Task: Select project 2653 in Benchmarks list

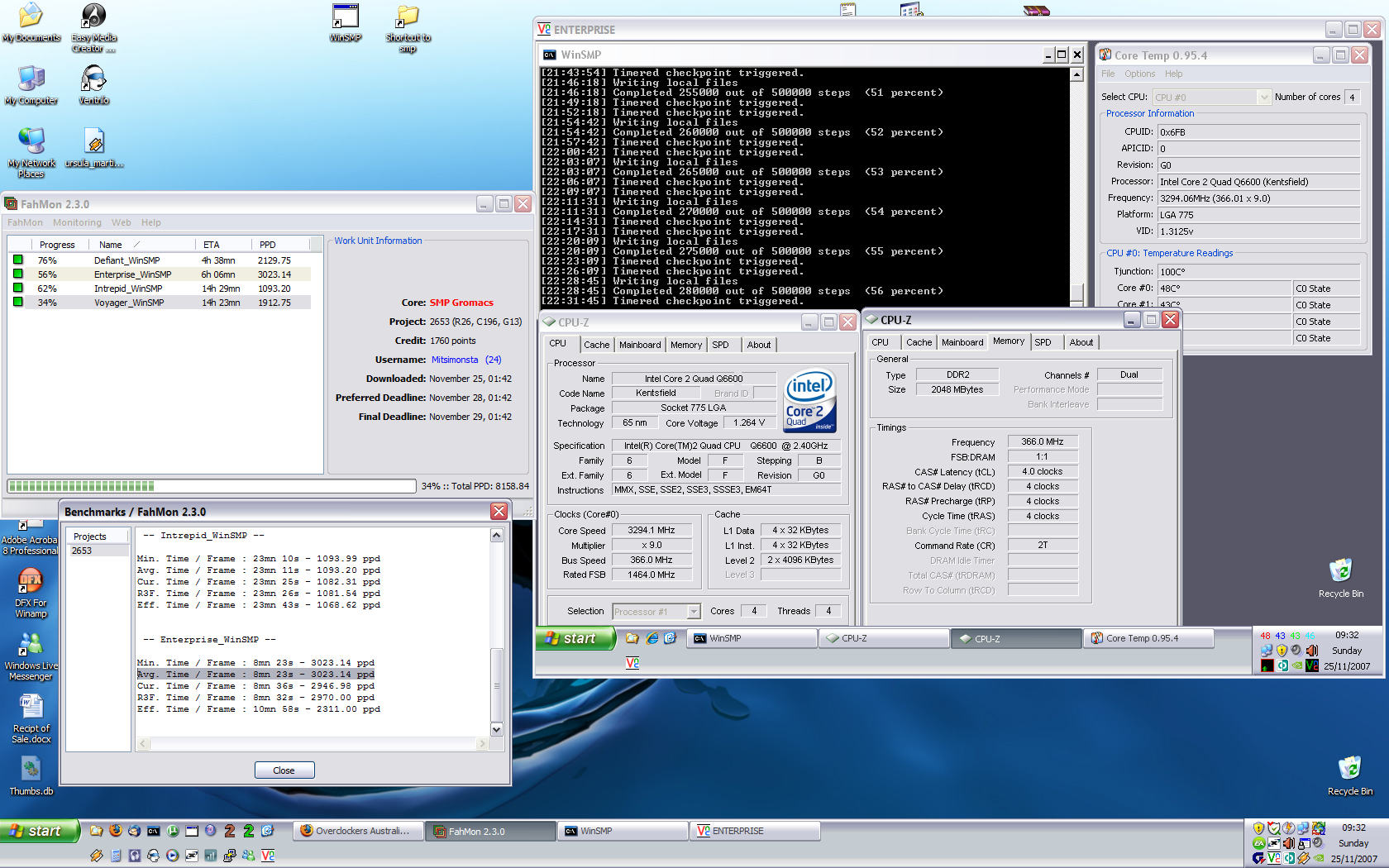Action: click(98, 551)
